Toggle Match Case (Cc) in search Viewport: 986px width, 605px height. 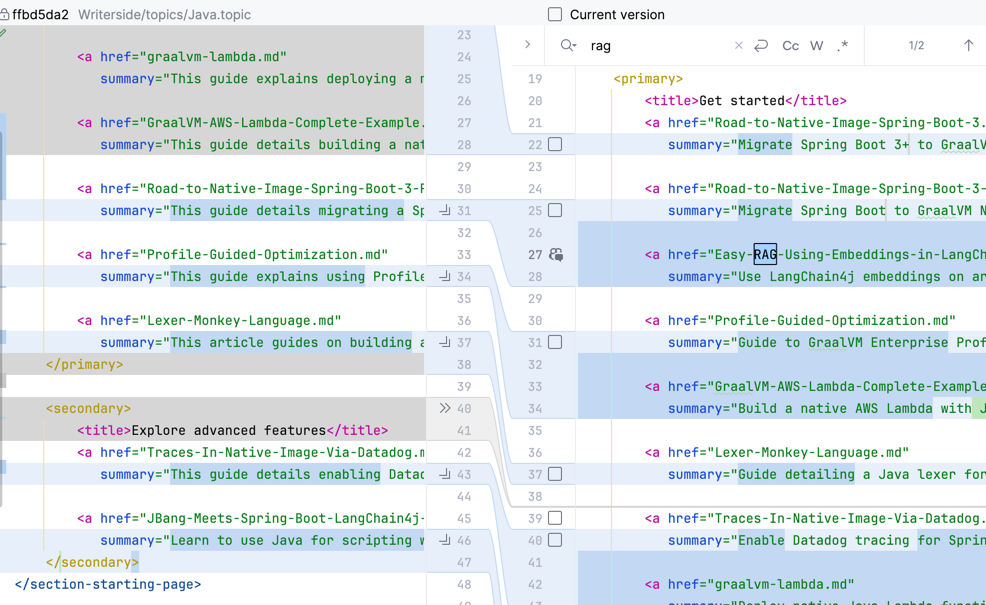click(x=790, y=45)
